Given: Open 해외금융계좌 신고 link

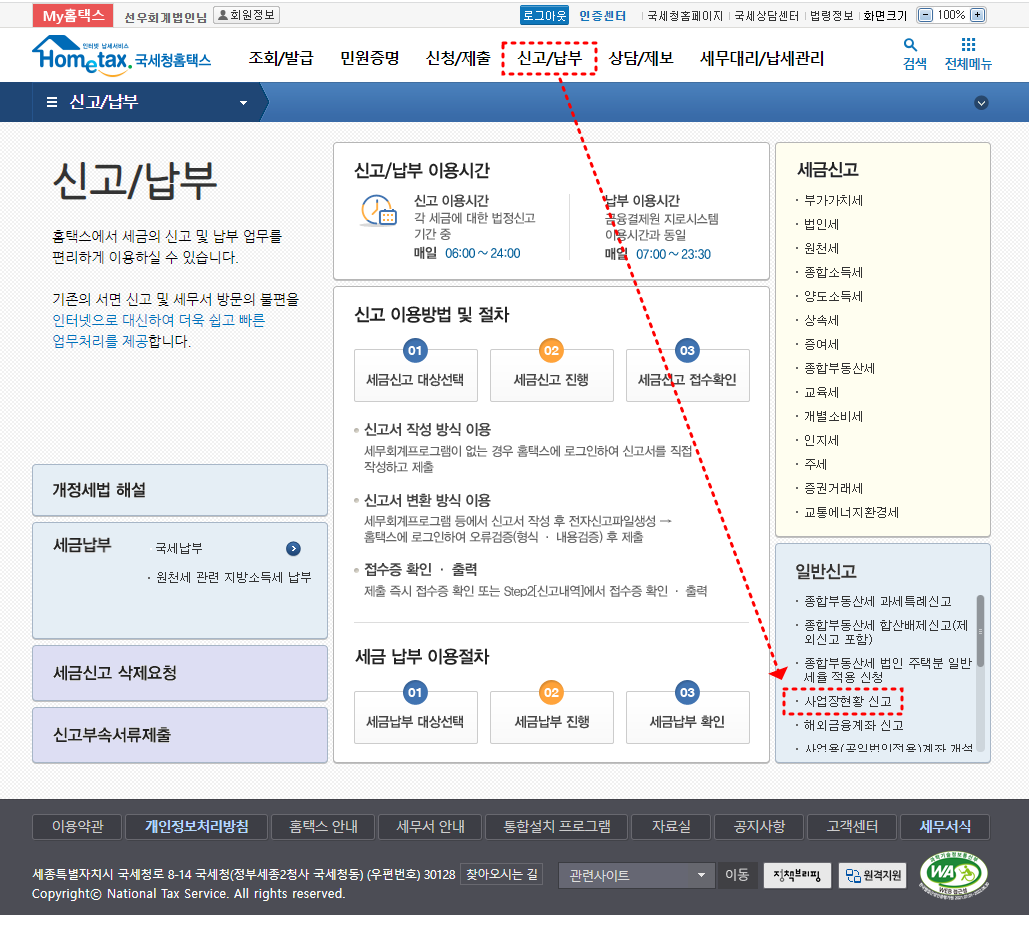Looking at the screenshot, I should coord(854,725).
